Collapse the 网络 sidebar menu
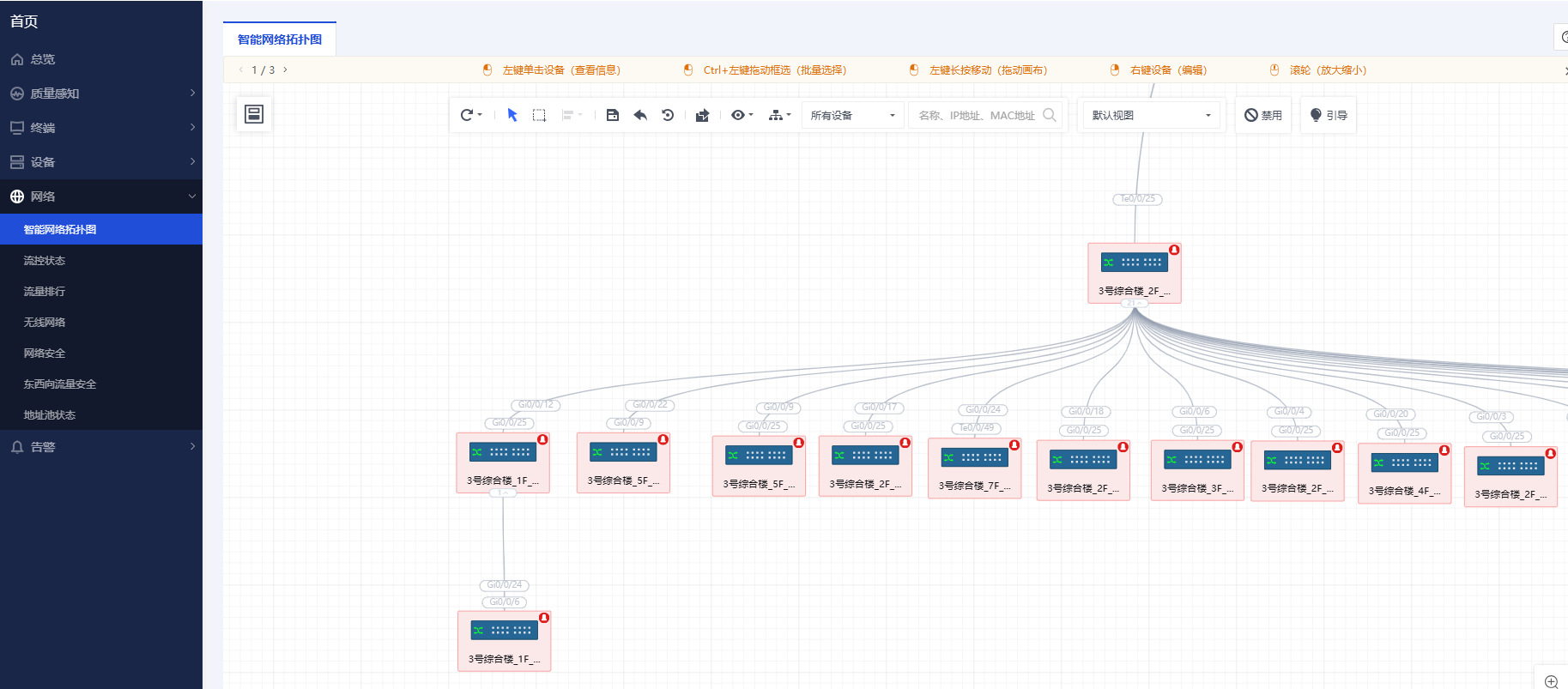The height and width of the screenshot is (689, 1568). 101,196
